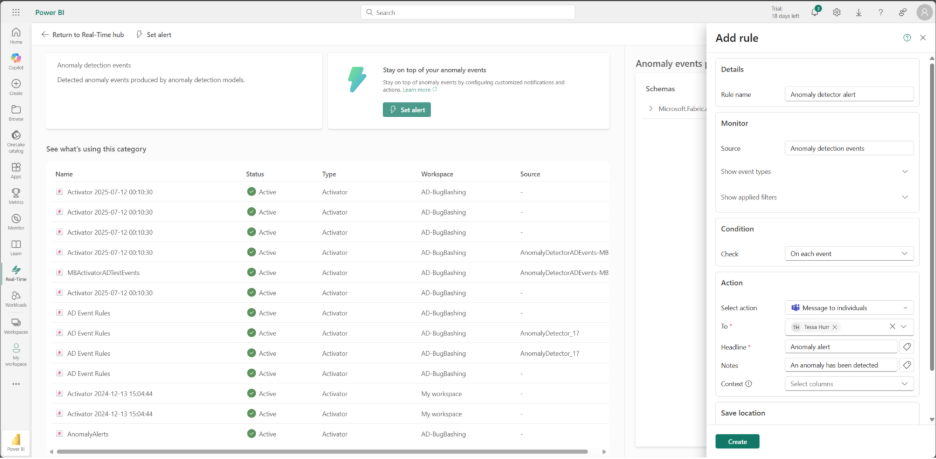This screenshot has height=459, width=936.
Task: Open the Check condition dropdown
Action: [849, 254]
